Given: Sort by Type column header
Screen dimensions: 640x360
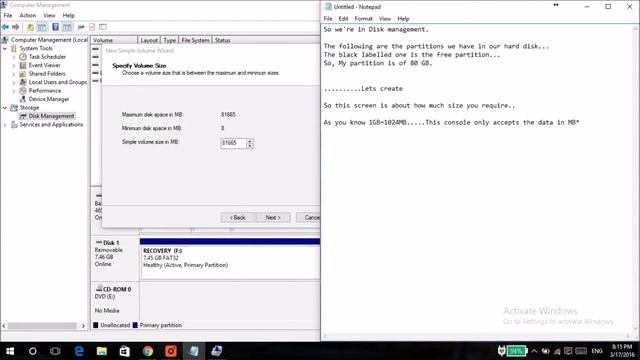Looking at the screenshot, I should click(x=169, y=40).
